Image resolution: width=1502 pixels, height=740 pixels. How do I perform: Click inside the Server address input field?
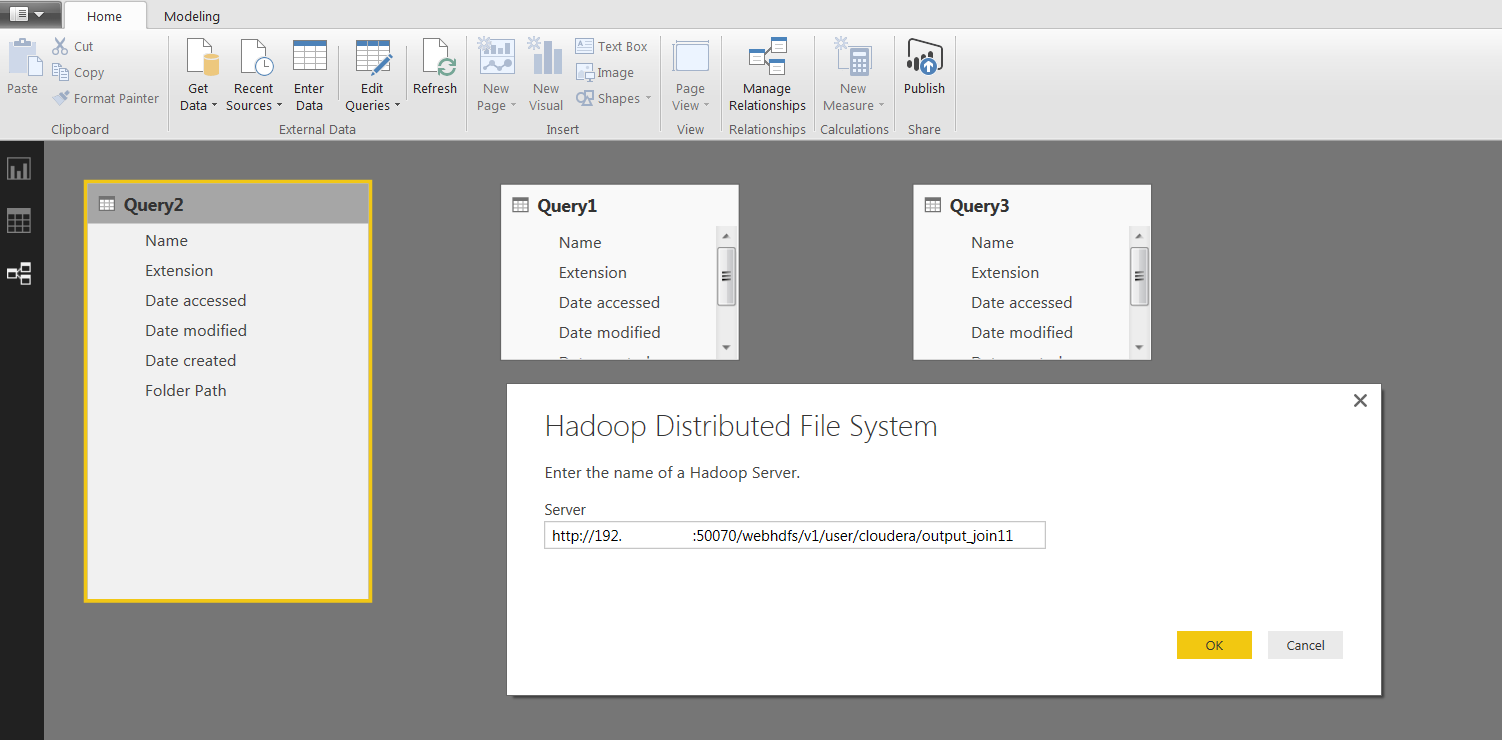point(794,535)
